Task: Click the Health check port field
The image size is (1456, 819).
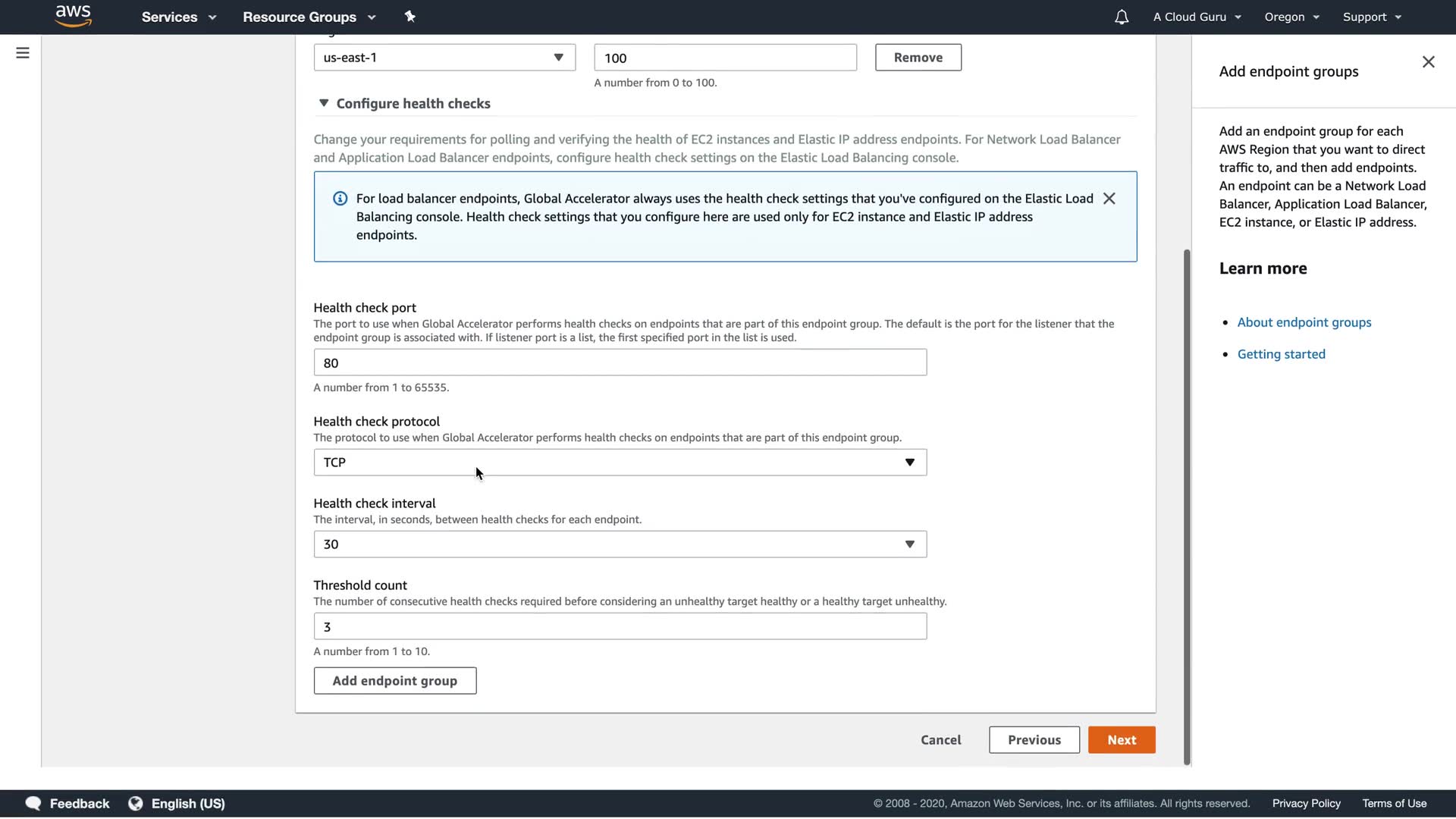Action: coord(620,362)
